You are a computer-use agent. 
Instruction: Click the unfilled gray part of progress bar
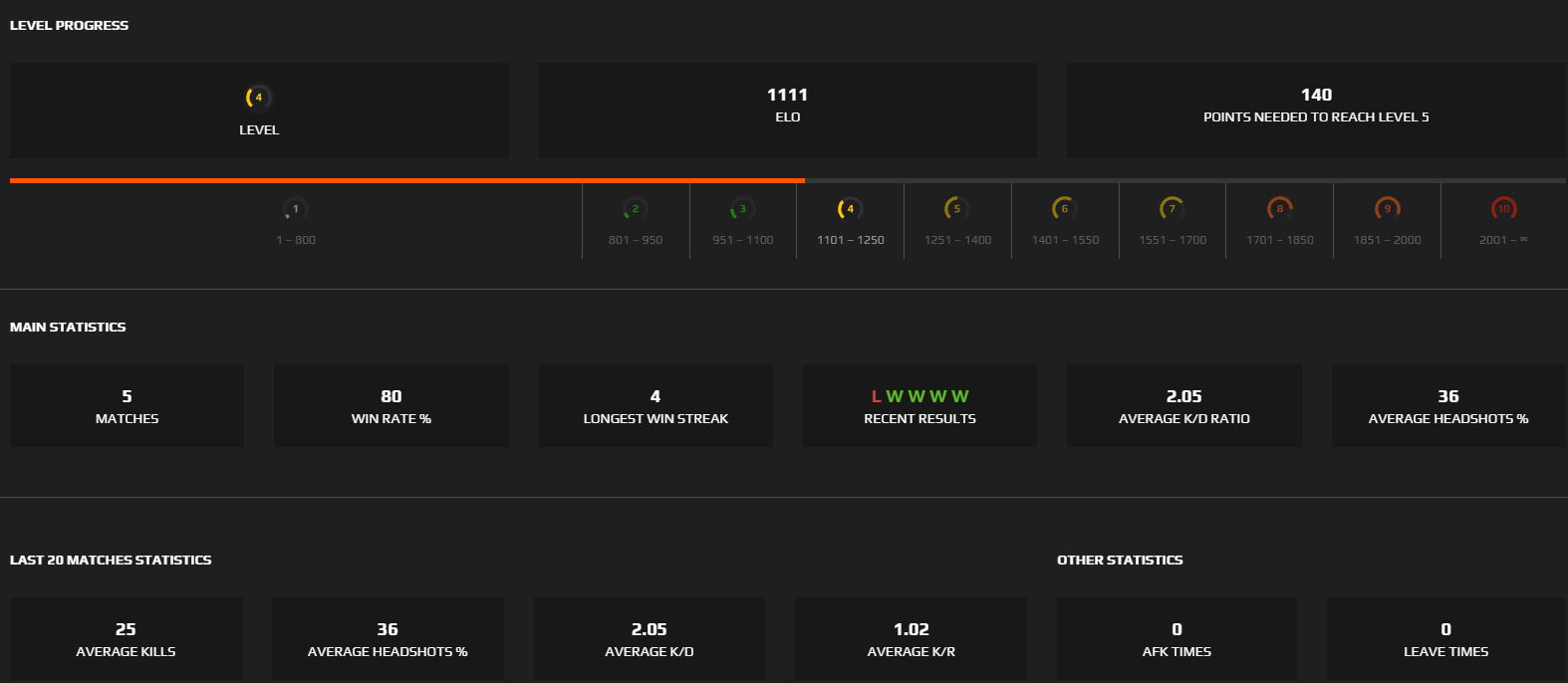[x=1185, y=180]
